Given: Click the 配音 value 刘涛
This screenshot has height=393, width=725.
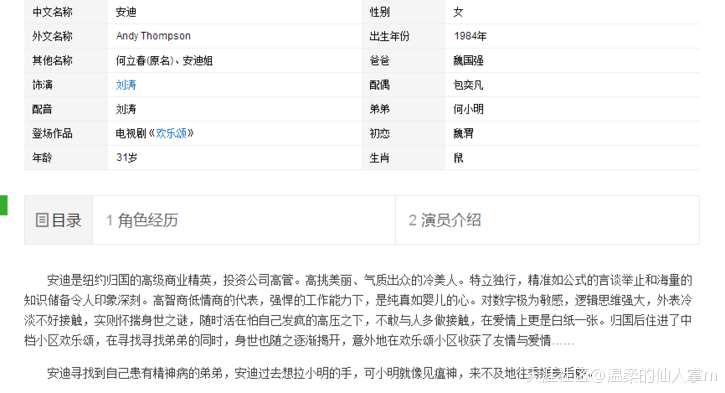Looking at the screenshot, I should (126, 109).
